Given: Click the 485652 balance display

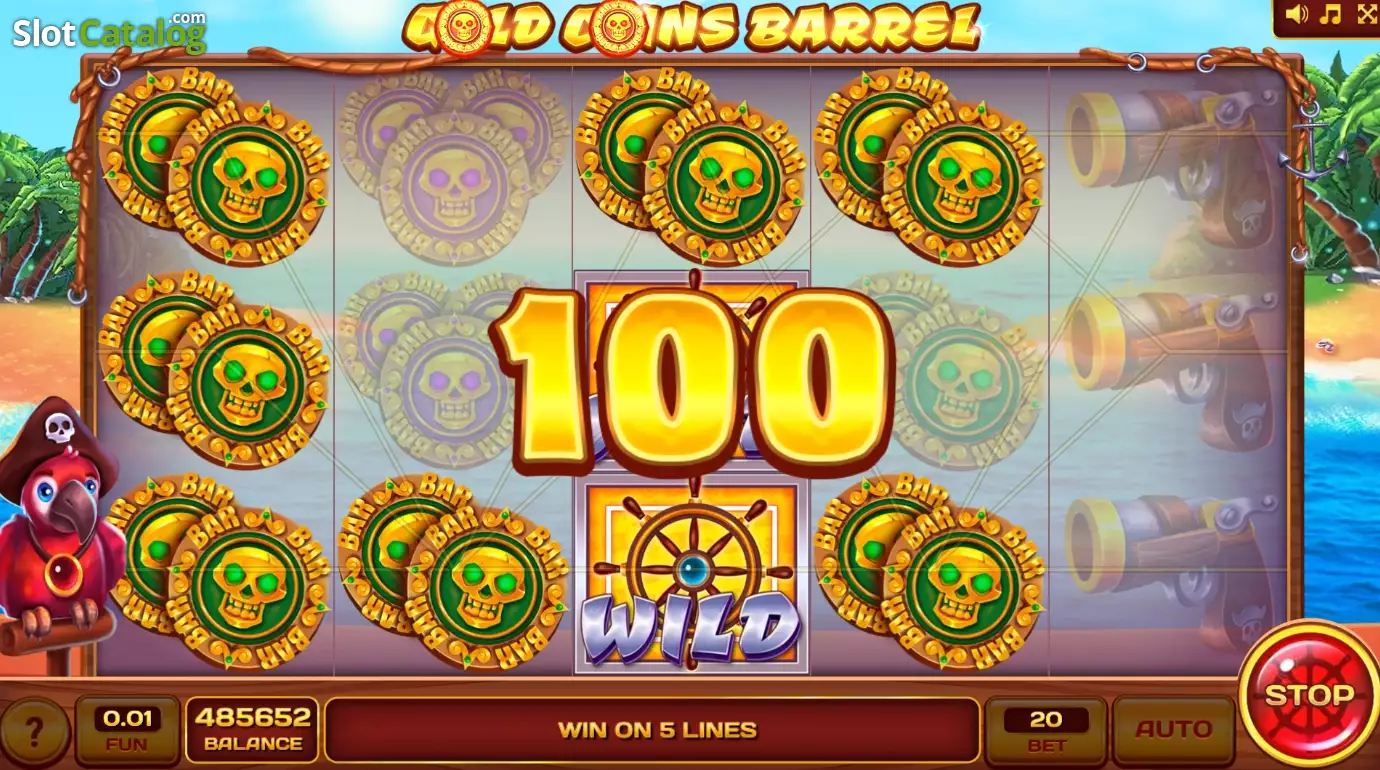Looking at the screenshot, I should (252, 730).
